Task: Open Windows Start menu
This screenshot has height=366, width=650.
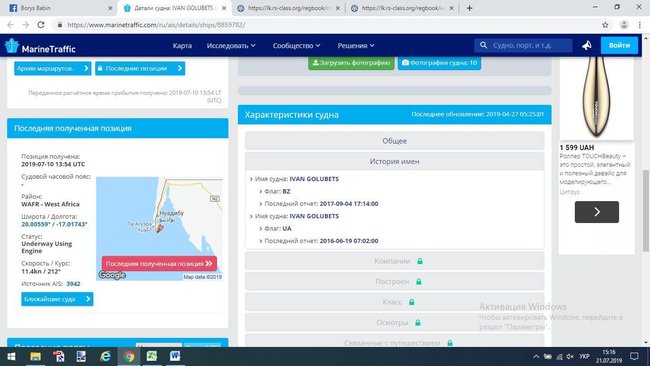Action: click(12, 356)
